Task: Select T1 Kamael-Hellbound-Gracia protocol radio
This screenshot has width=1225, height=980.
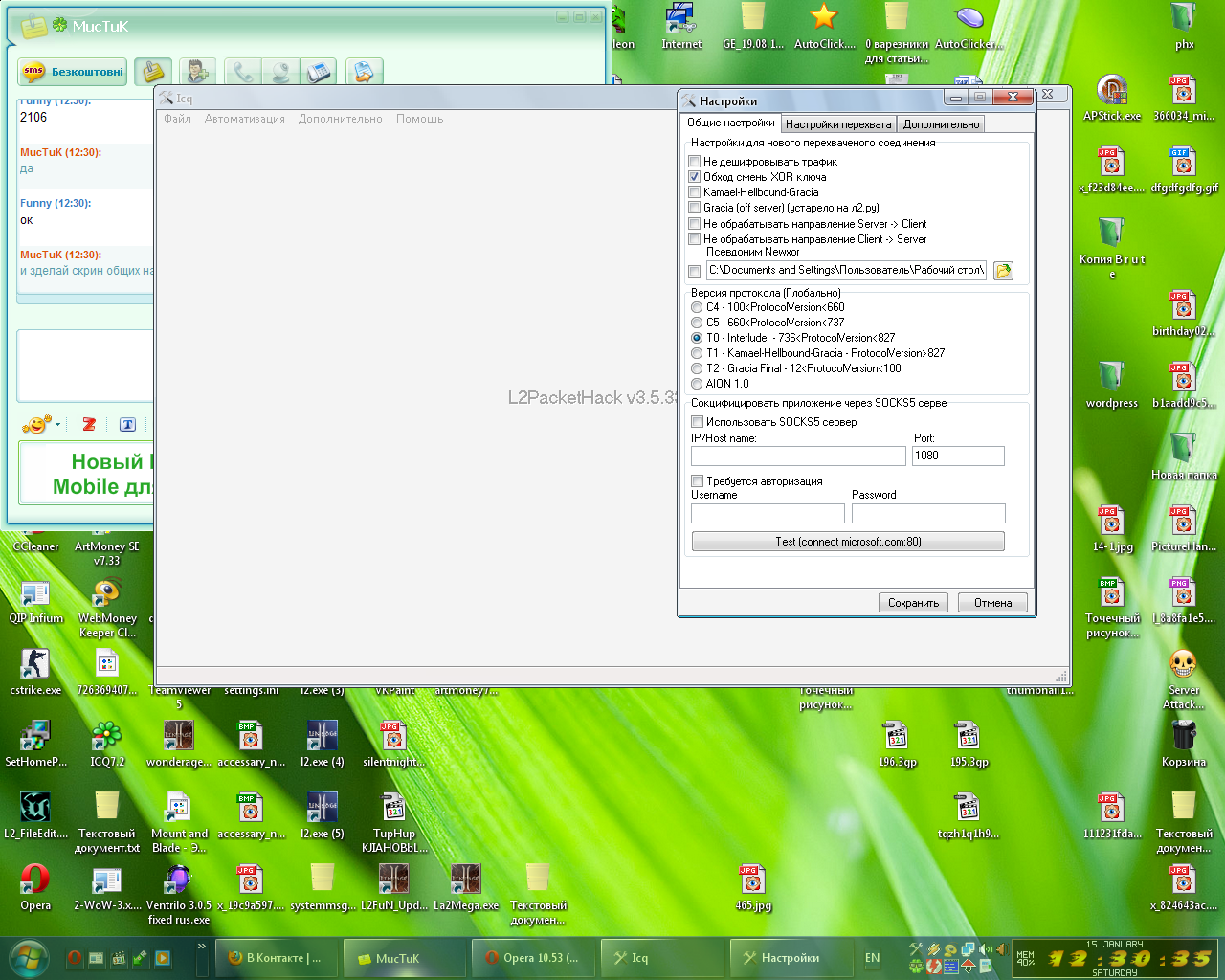Action: (697, 353)
